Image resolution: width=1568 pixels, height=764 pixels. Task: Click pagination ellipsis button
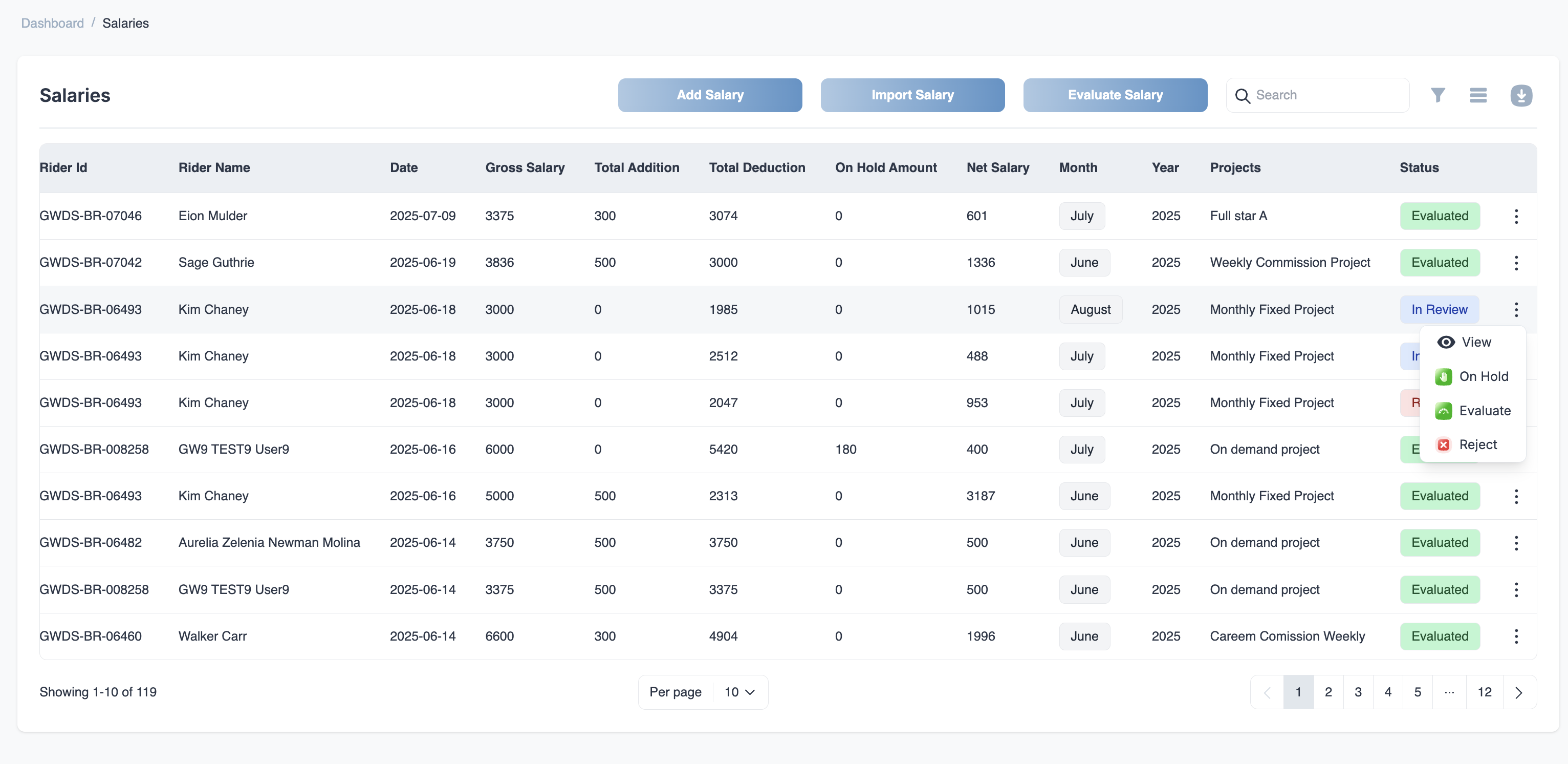[1449, 692]
